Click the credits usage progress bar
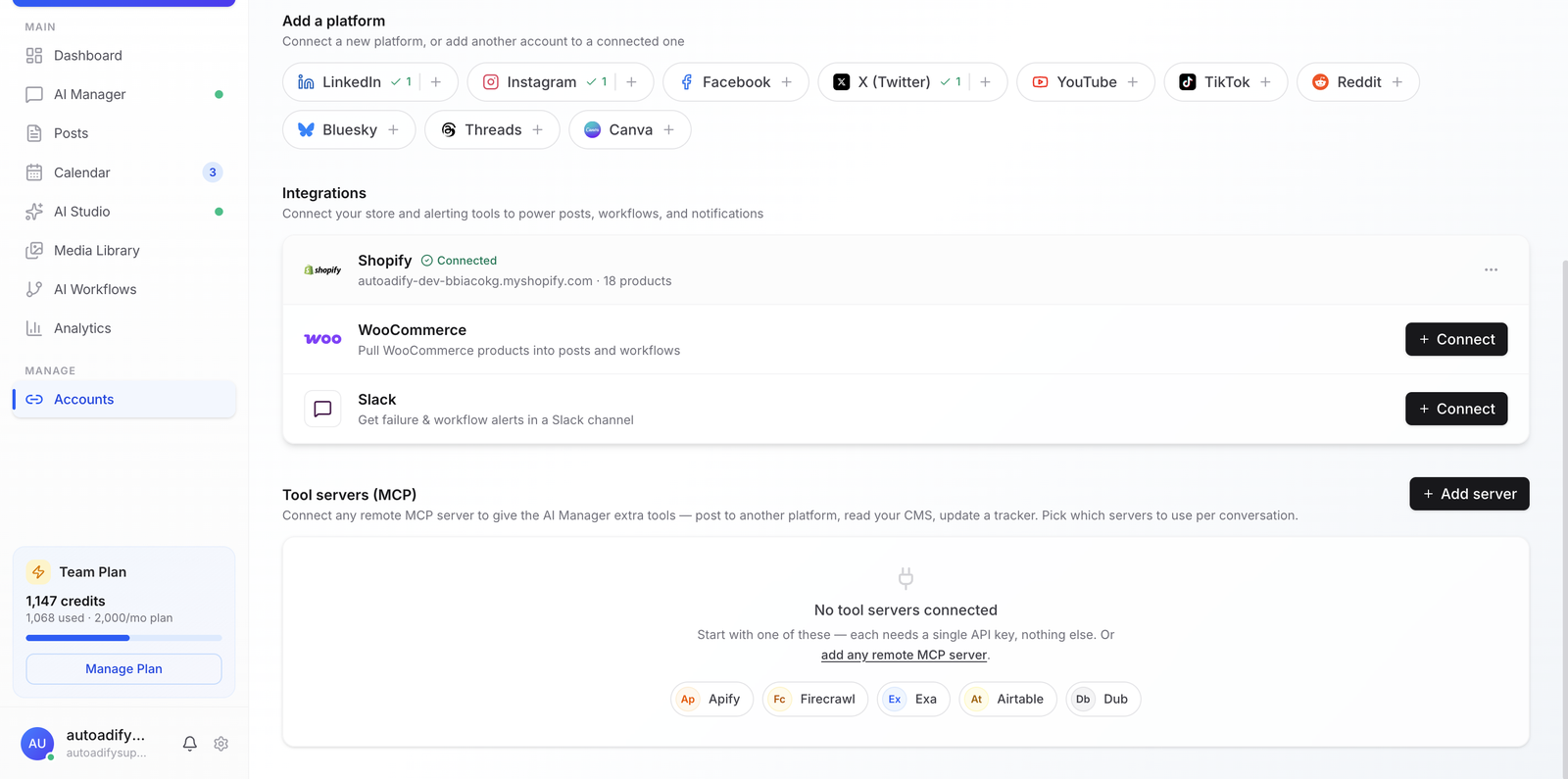1568x779 pixels. (123, 638)
